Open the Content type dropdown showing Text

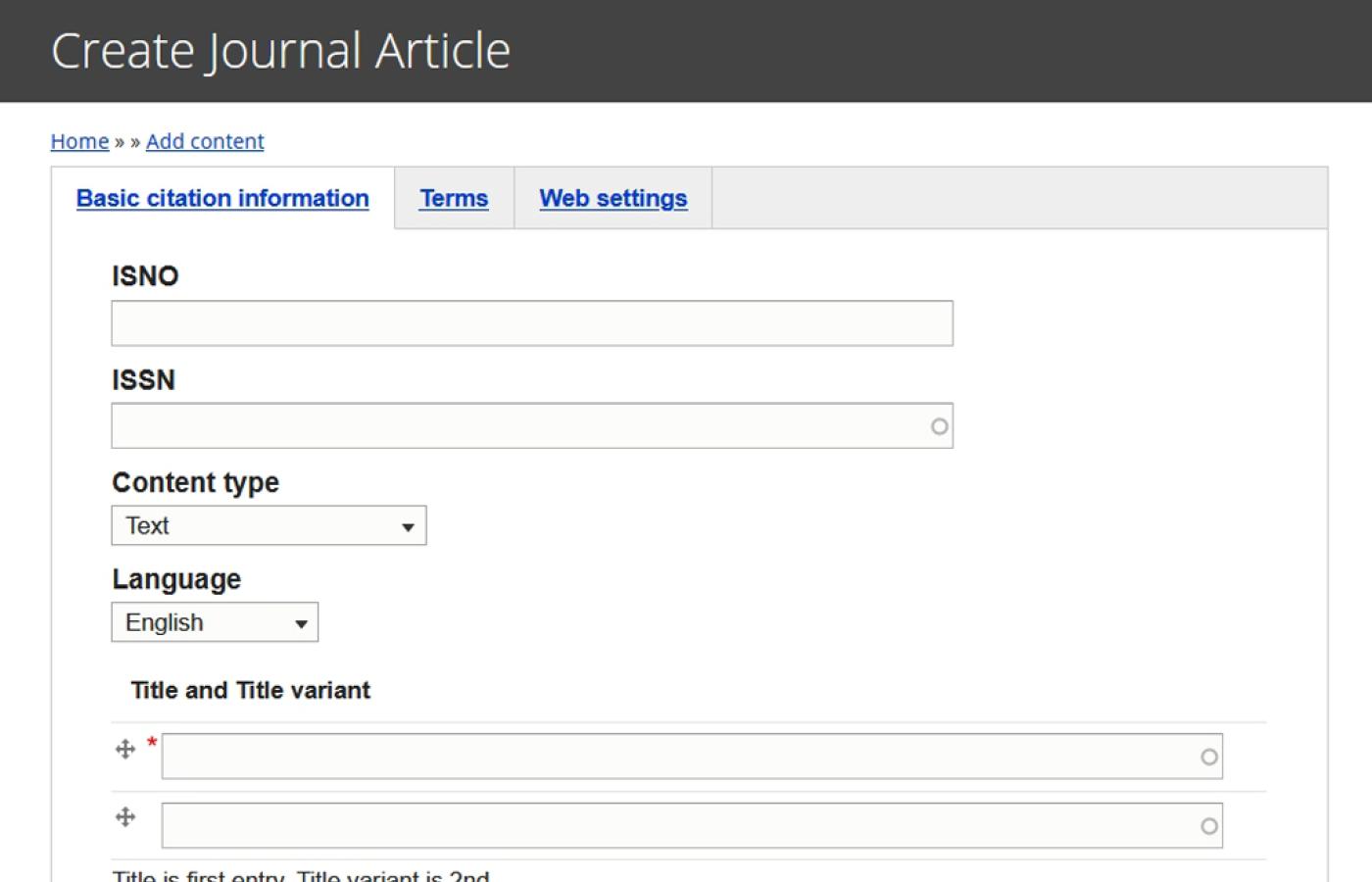click(x=269, y=525)
